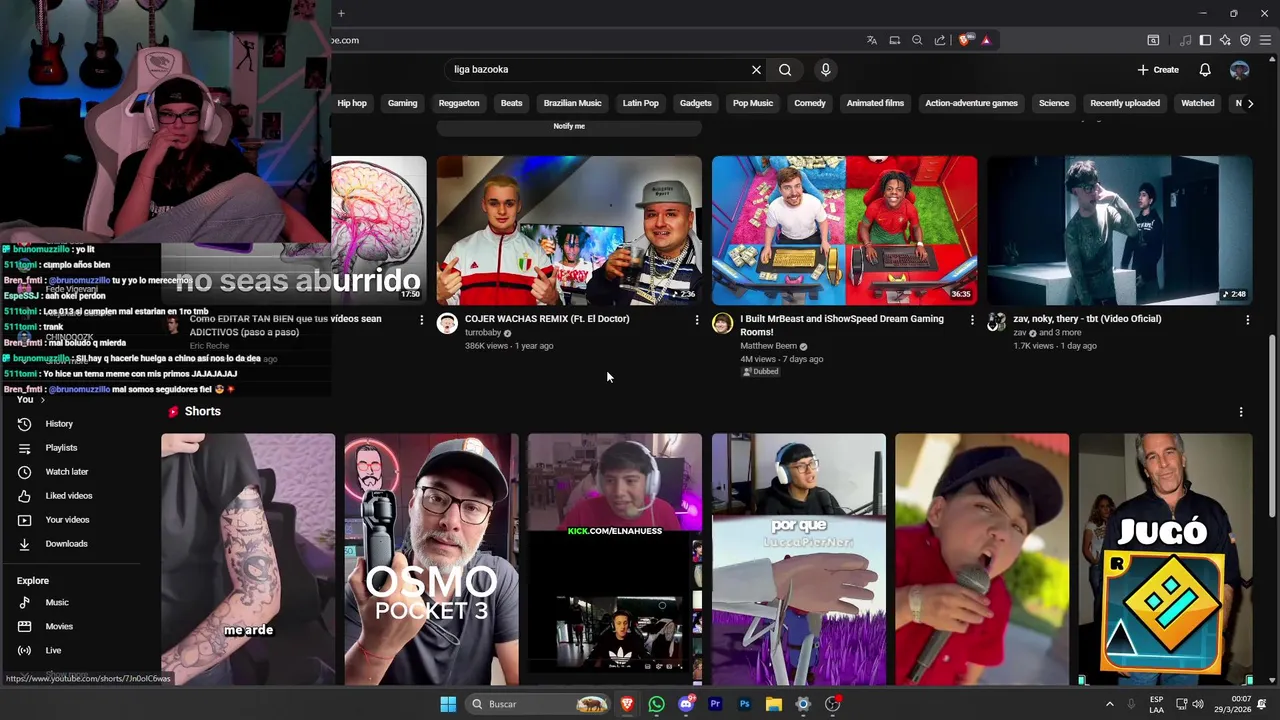1280x720 pixels.
Task: Visit the turrobaby channel link
Action: (x=482, y=333)
